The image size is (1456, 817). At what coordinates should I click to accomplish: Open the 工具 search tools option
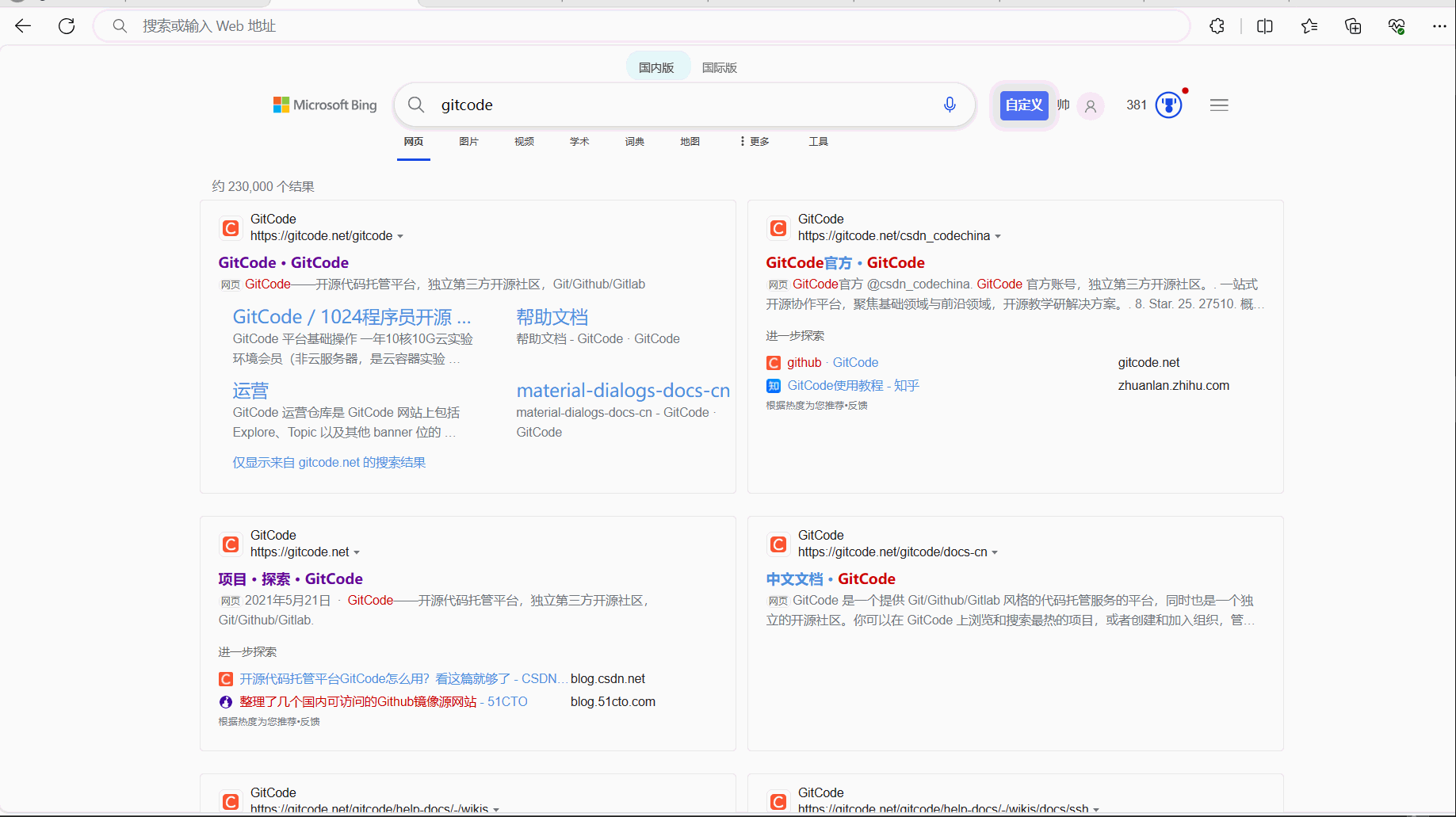[x=819, y=141]
